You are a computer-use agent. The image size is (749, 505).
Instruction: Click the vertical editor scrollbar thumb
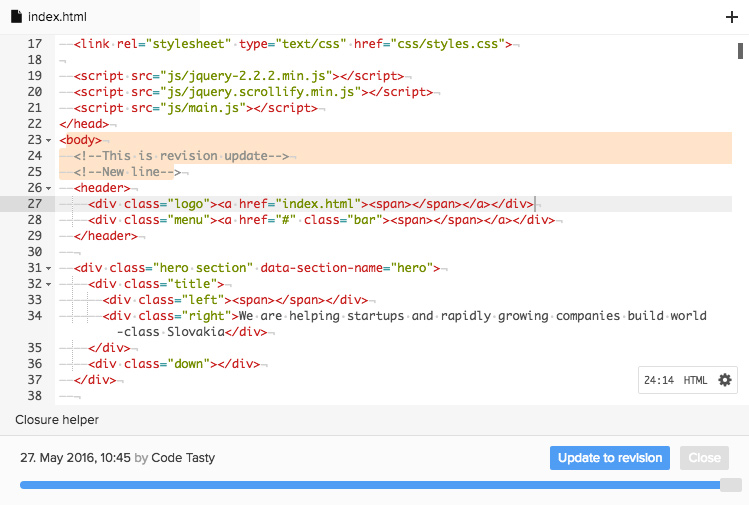740,51
